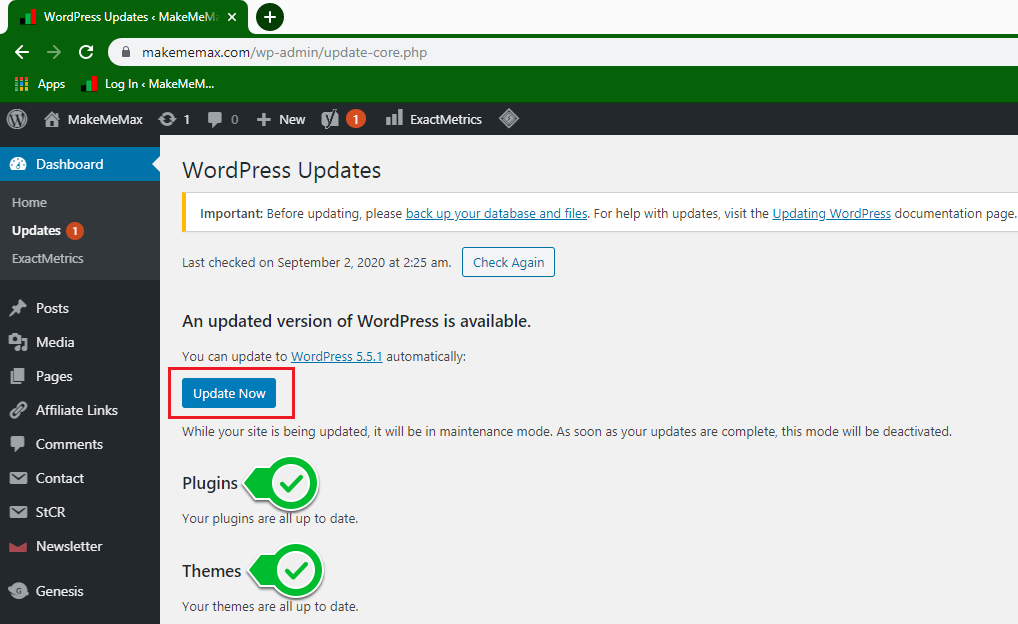Open the Affiliate Links menu label
Screen dimensions: 1018x624
tap(77, 410)
